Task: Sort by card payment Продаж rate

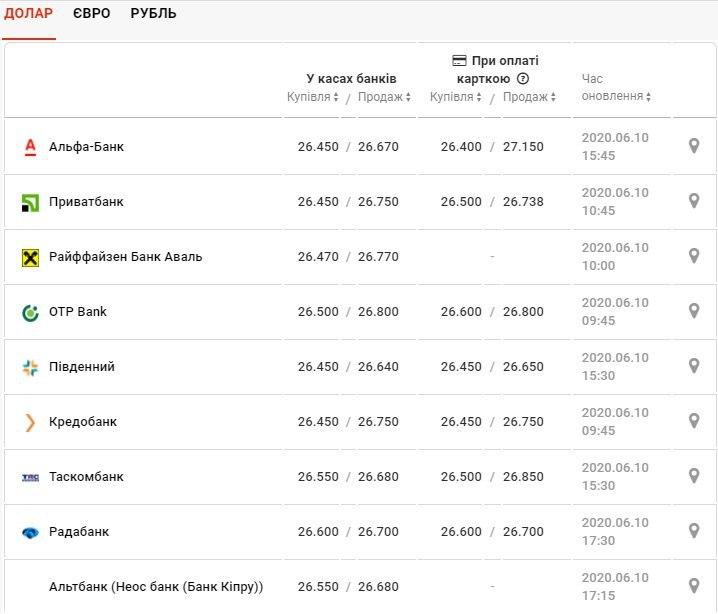Action: tap(530, 97)
